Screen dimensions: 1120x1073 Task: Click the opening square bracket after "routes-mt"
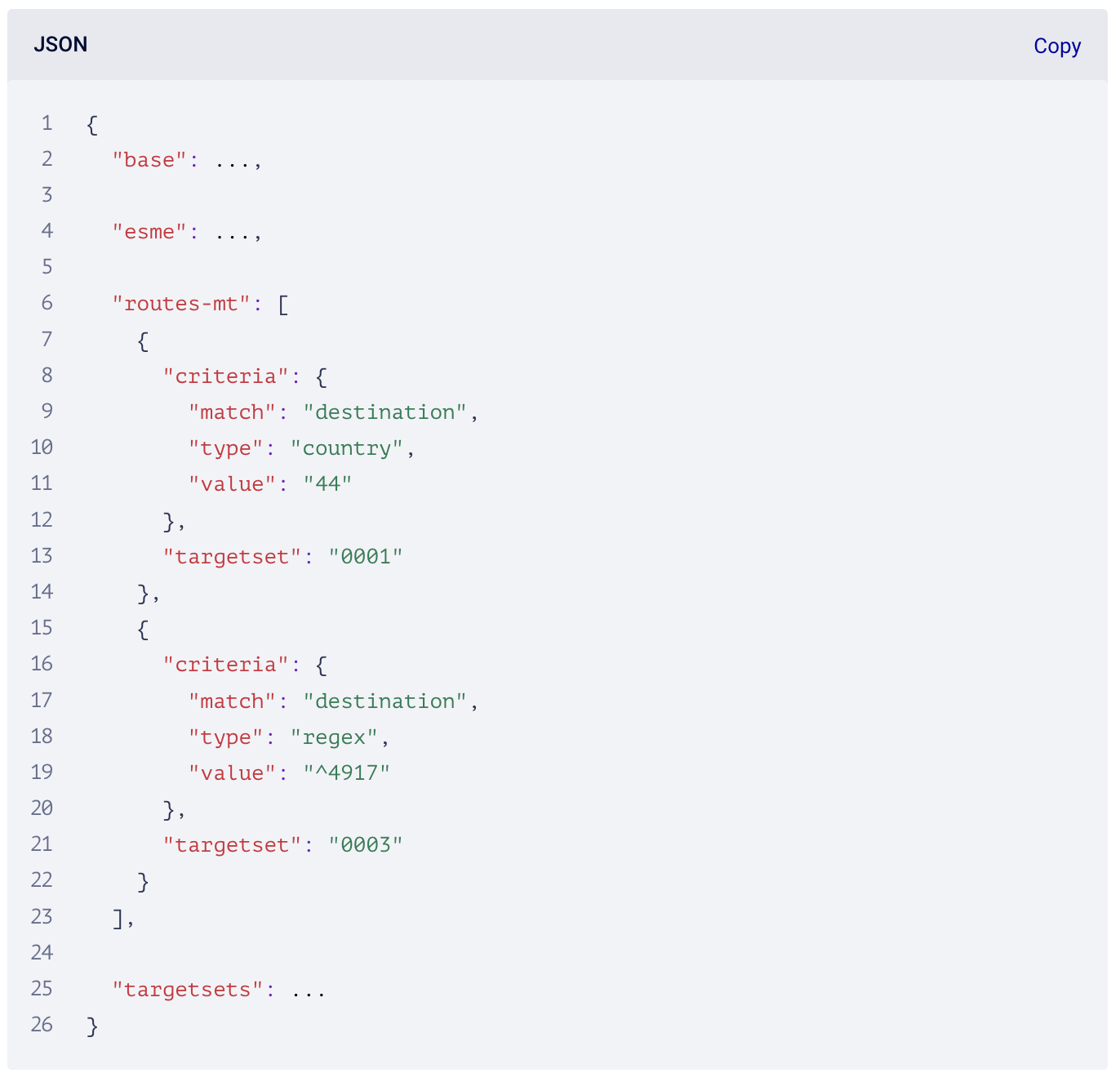[x=282, y=305]
